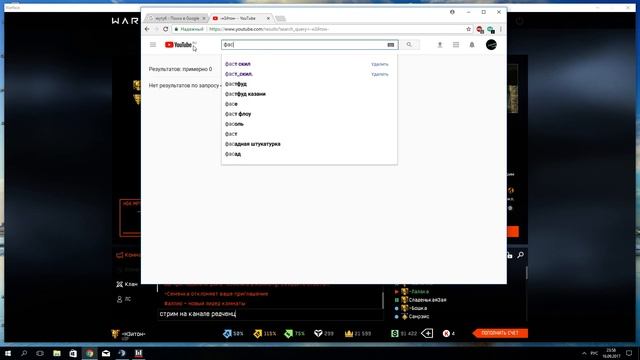The image size is (640, 360).
Task: Choose suggestion "фастфуд"
Action: (x=236, y=84)
